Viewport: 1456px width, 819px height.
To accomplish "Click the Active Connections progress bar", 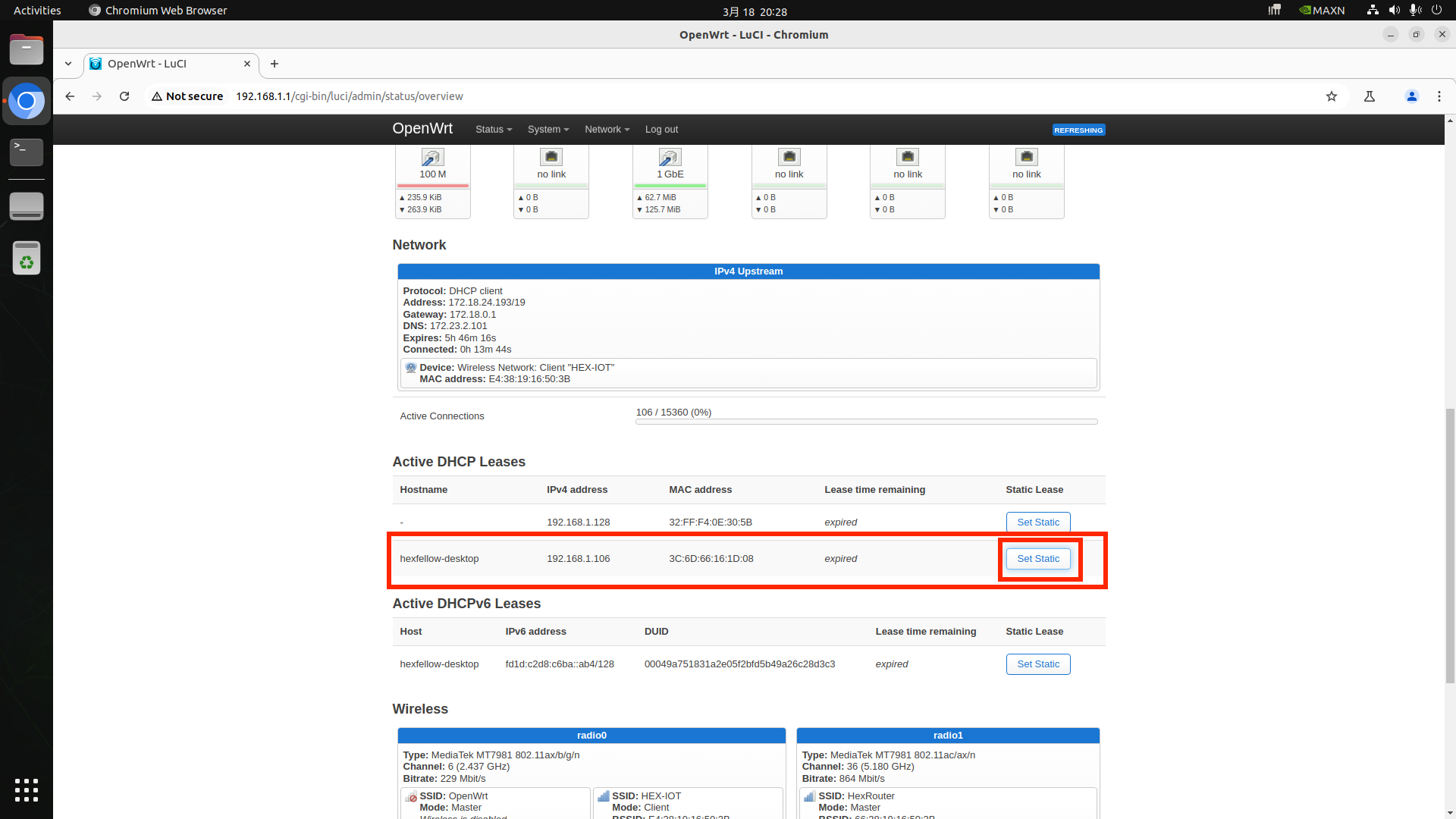I will 866,422.
